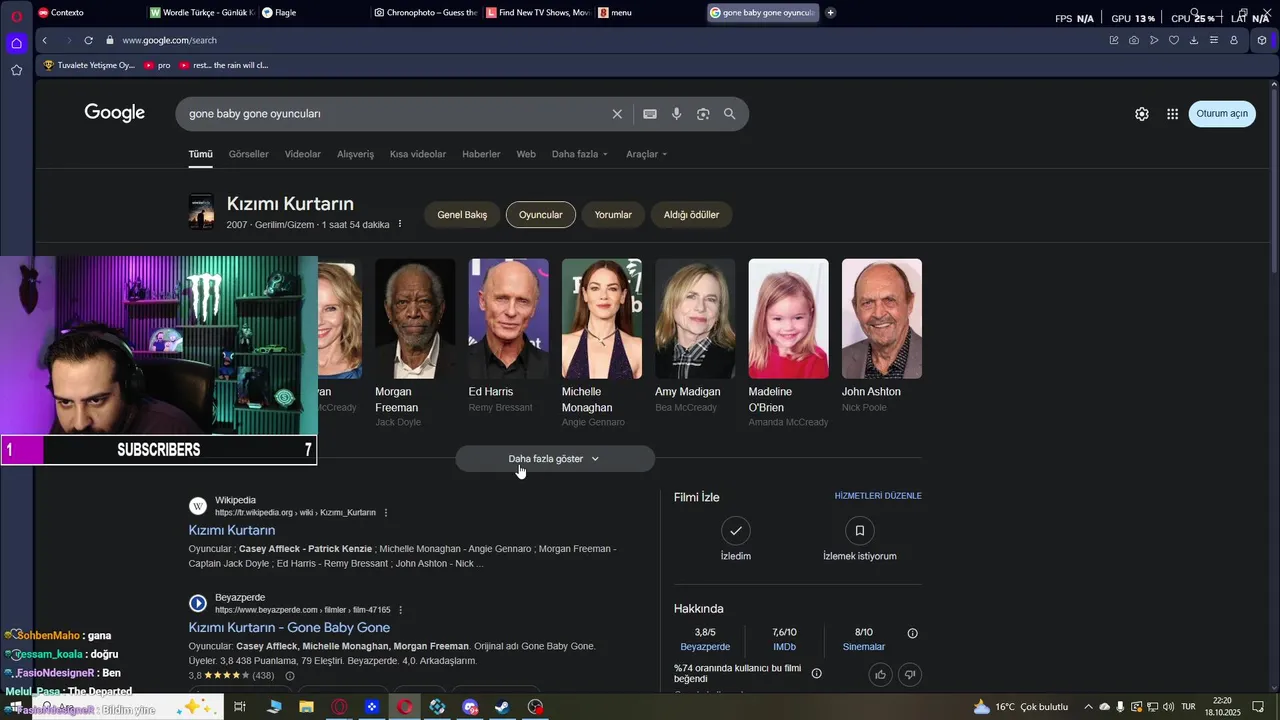Image resolution: width=1280 pixels, height=720 pixels.
Task: Open the IMDb rating link
Action: pyautogui.click(x=785, y=647)
